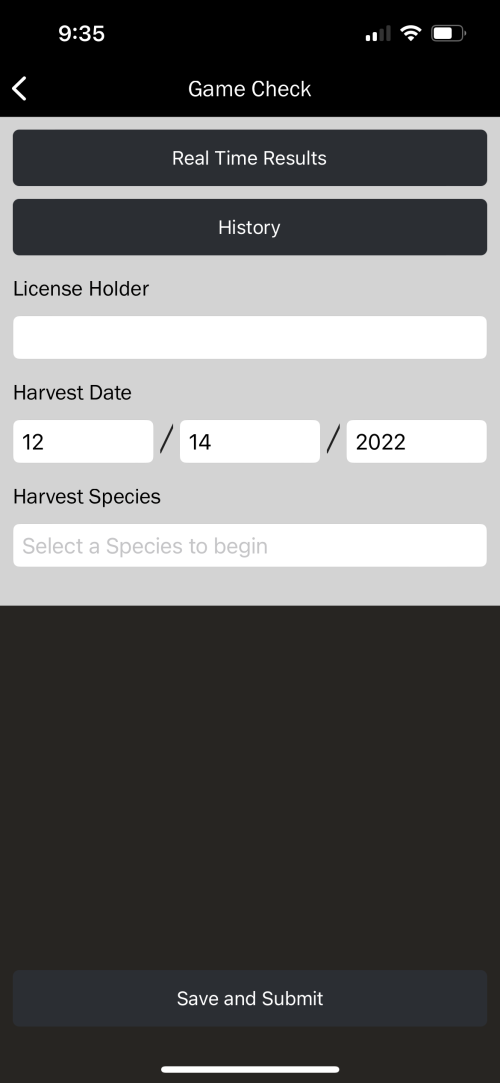Tap the License Holder label
The image size is (500, 1083).
[81, 289]
